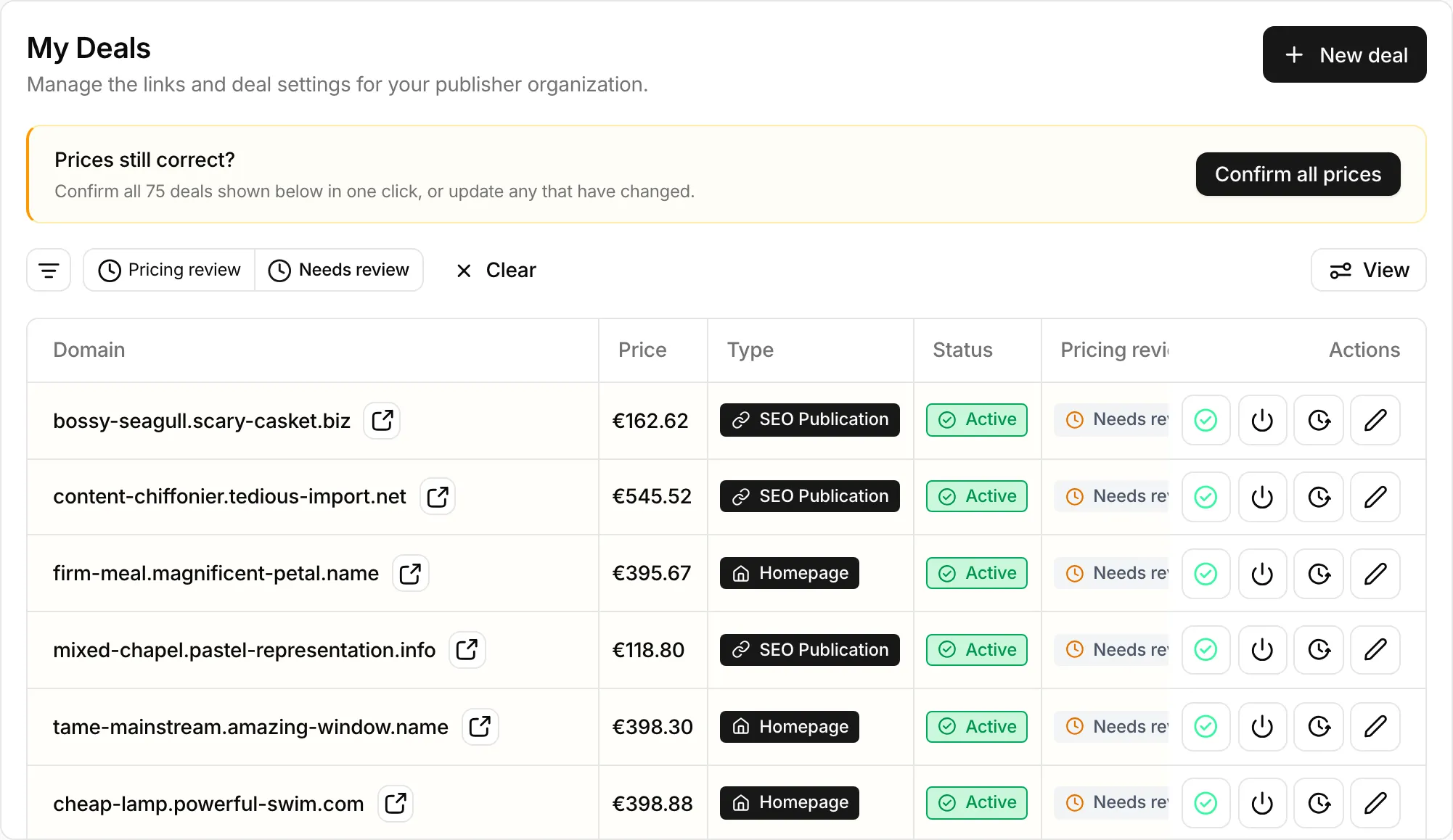1453x840 pixels.
Task: Click power icon for bossy-seagull.scary-casket.biz deal
Action: (1262, 420)
